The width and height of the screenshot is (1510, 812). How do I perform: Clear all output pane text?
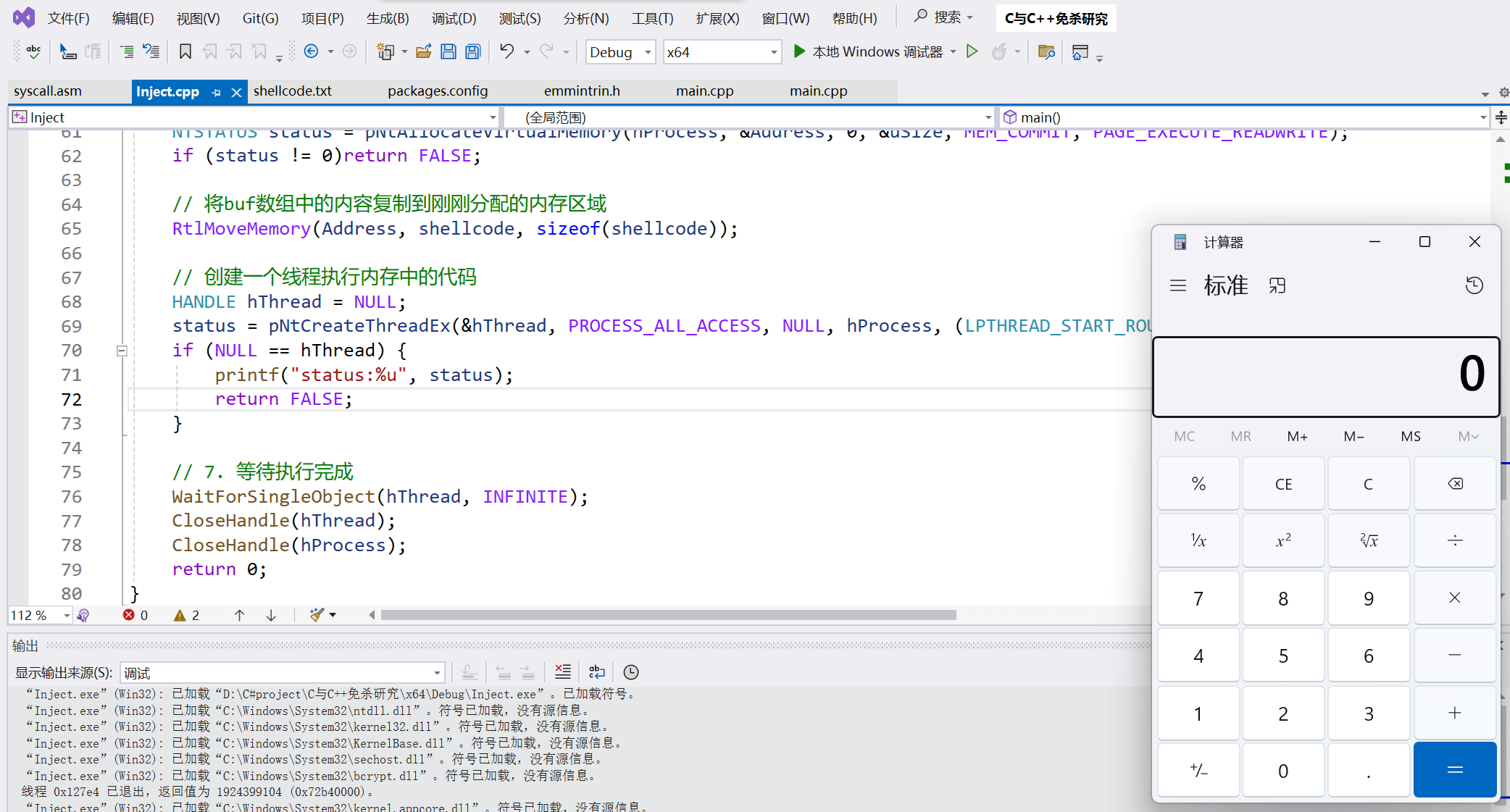(x=562, y=672)
